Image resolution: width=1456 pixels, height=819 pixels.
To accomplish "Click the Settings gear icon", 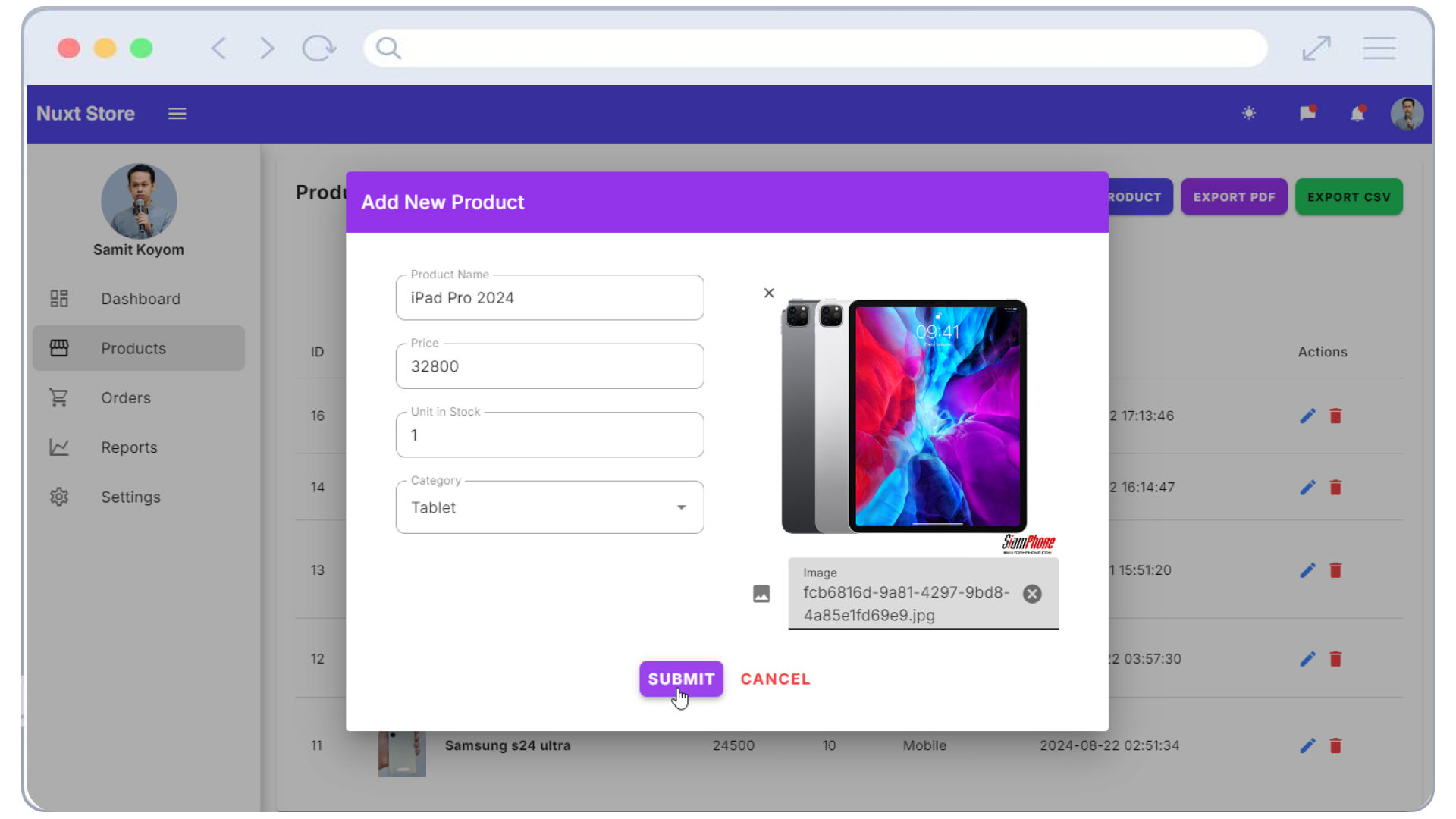I will [59, 497].
